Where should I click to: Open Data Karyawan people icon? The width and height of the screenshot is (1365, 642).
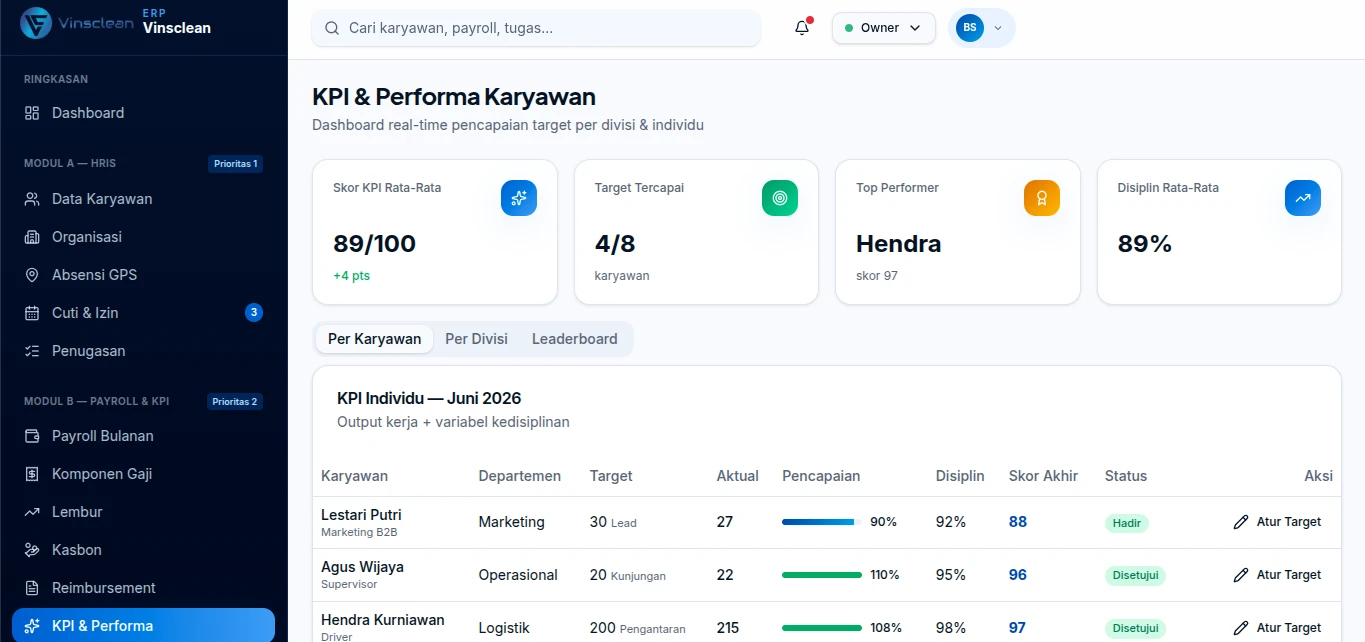pyautogui.click(x=32, y=199)
